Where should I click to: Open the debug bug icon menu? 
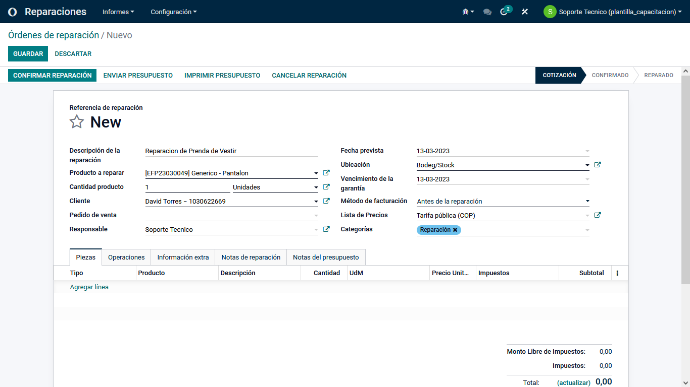467,12
